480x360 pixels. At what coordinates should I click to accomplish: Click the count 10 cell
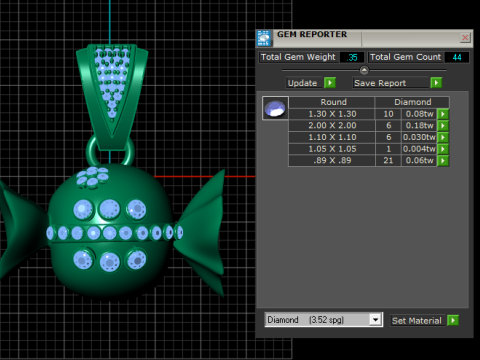point(388,114)
